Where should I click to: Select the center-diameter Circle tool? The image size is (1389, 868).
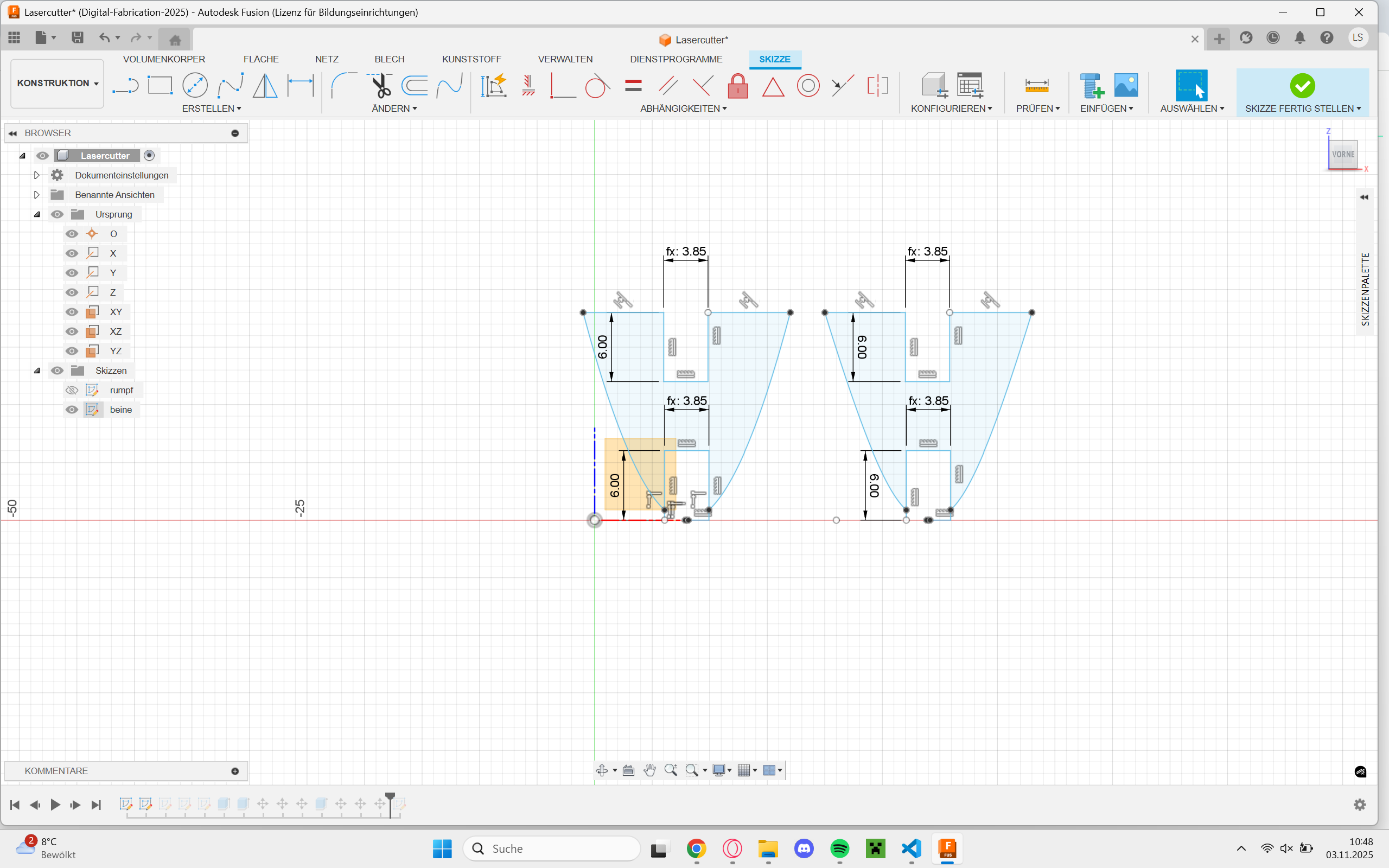coord(195,86)
